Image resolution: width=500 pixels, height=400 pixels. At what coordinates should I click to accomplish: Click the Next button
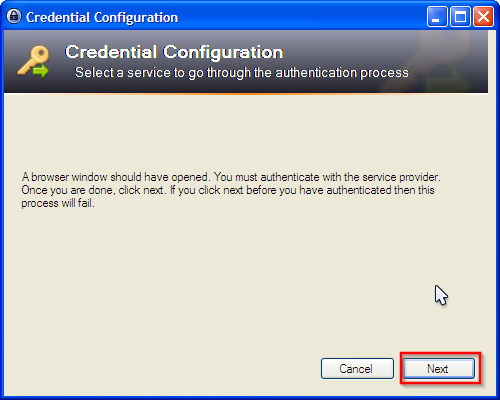438,368
